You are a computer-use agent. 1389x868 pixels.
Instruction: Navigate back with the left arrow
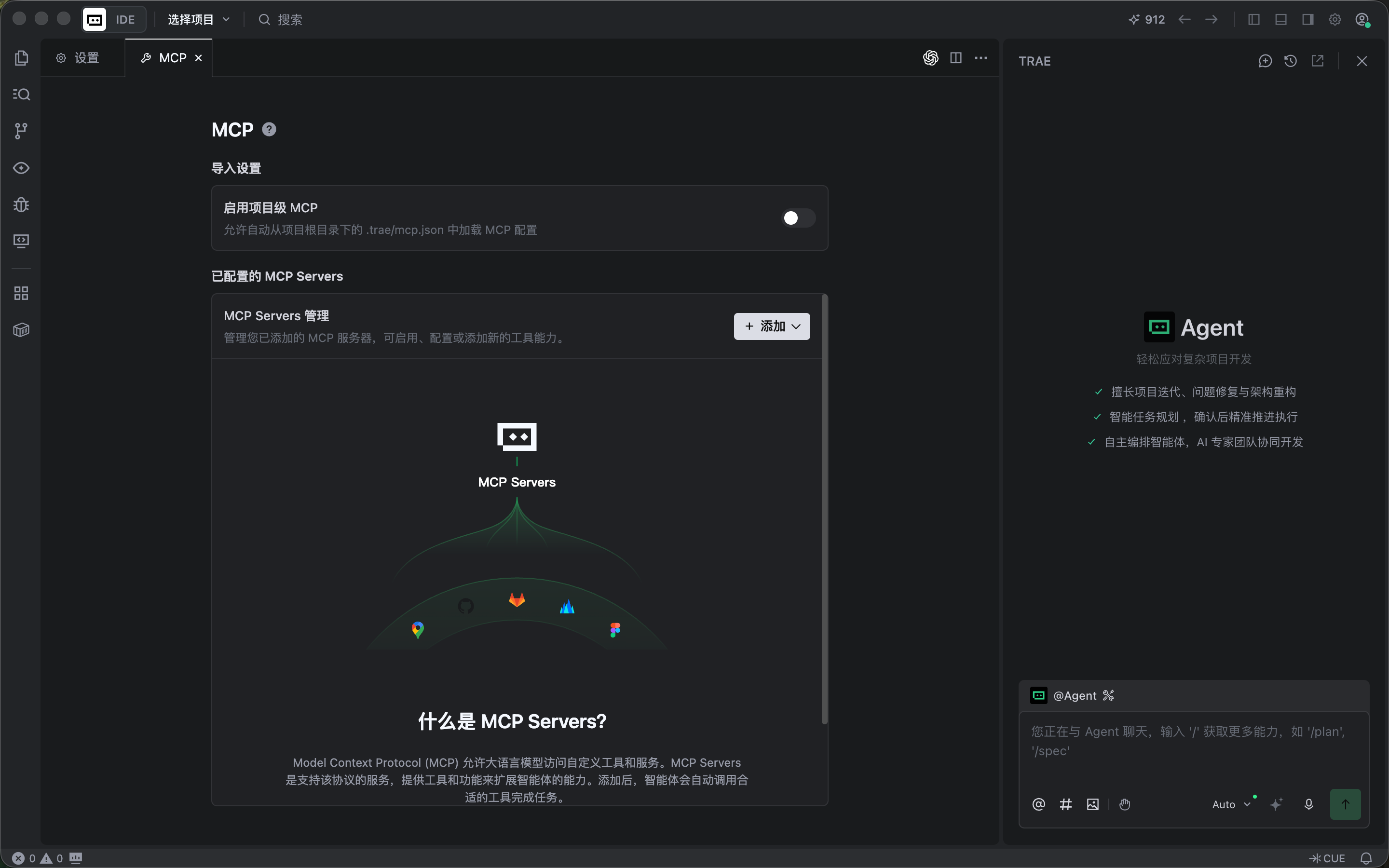pyautogui.click(x=1184, y=19)
